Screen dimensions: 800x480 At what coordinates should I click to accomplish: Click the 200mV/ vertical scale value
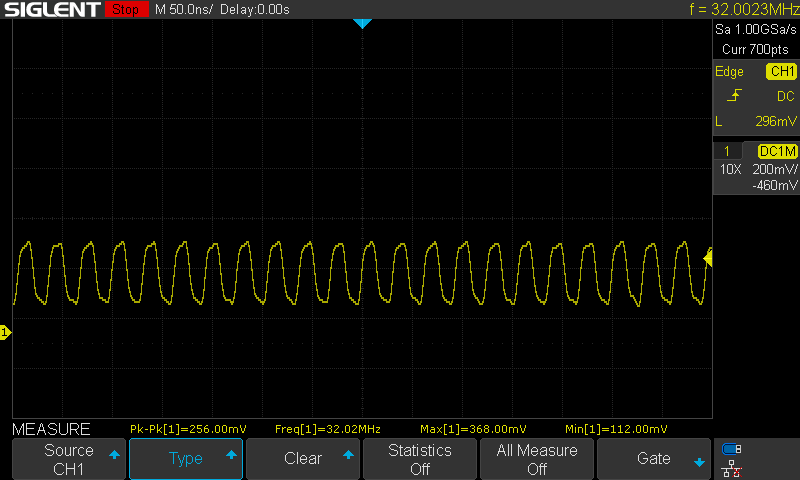click(x=774, y=169)
